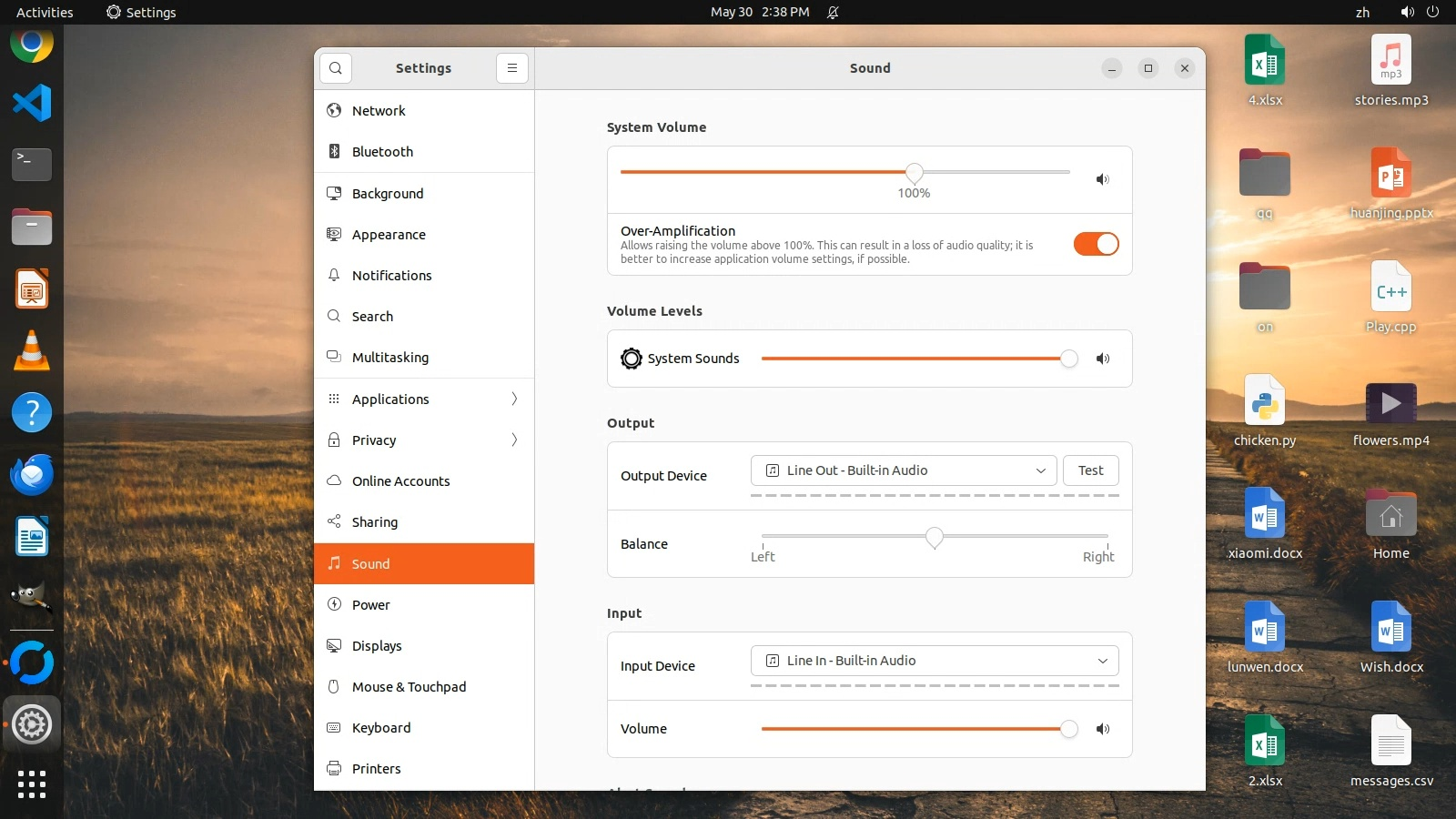Screen dimensions: 1456x819
Task: Disable the Over-Amplification switch
Action: (1096, 244)
